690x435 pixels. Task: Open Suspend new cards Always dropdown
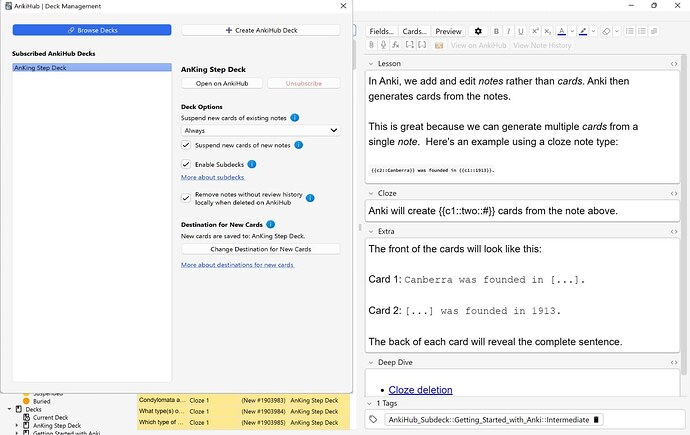pyautogui.click(x=261, y=130)
